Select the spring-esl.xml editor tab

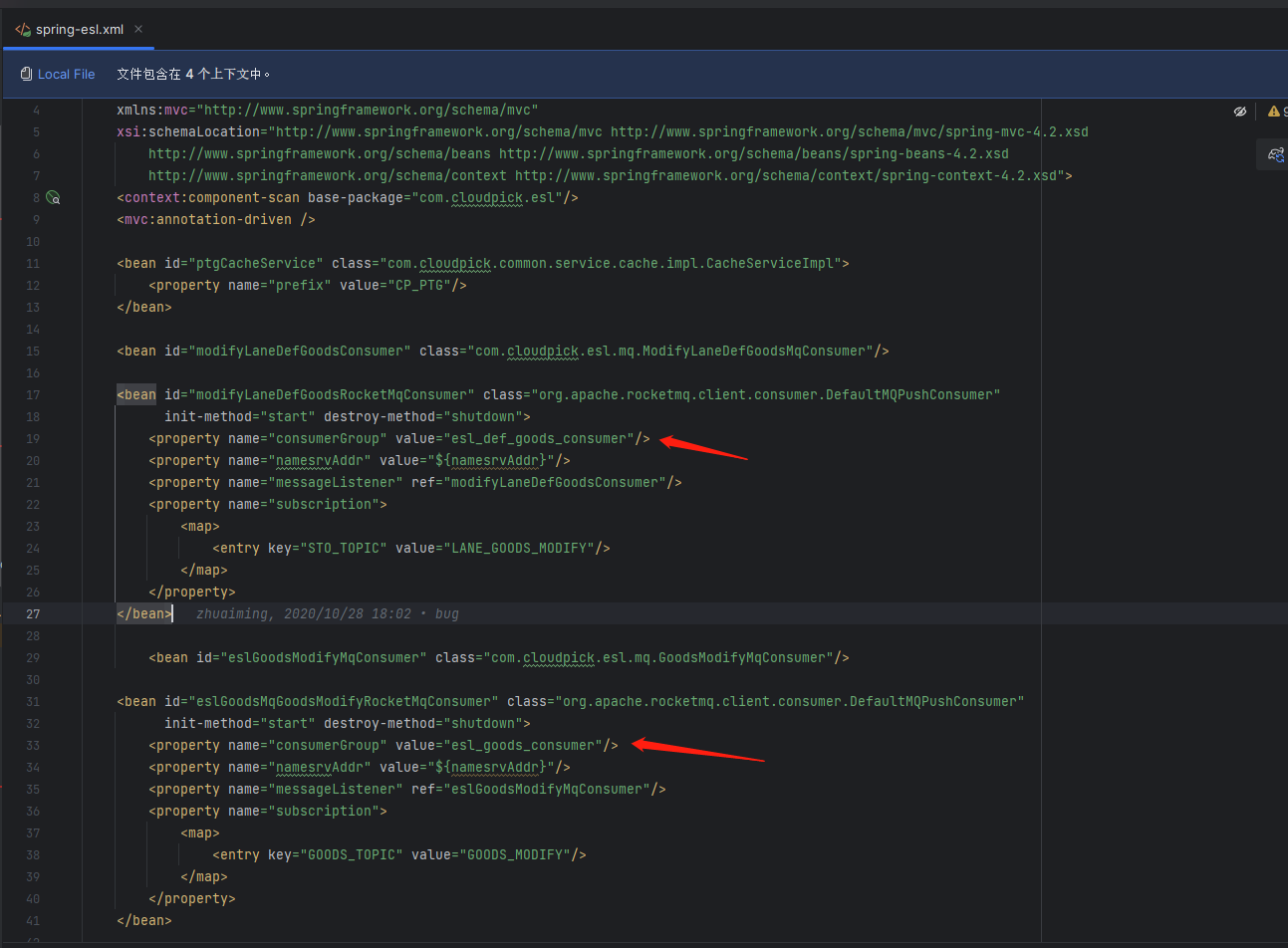(80, 29)
